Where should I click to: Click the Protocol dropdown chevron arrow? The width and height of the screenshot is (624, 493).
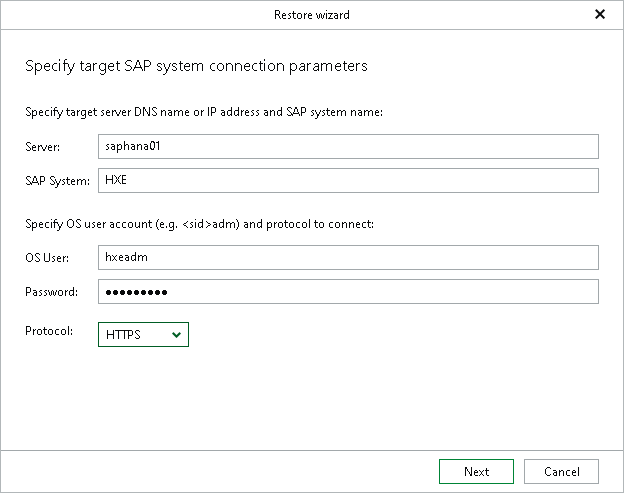[177, 335]
